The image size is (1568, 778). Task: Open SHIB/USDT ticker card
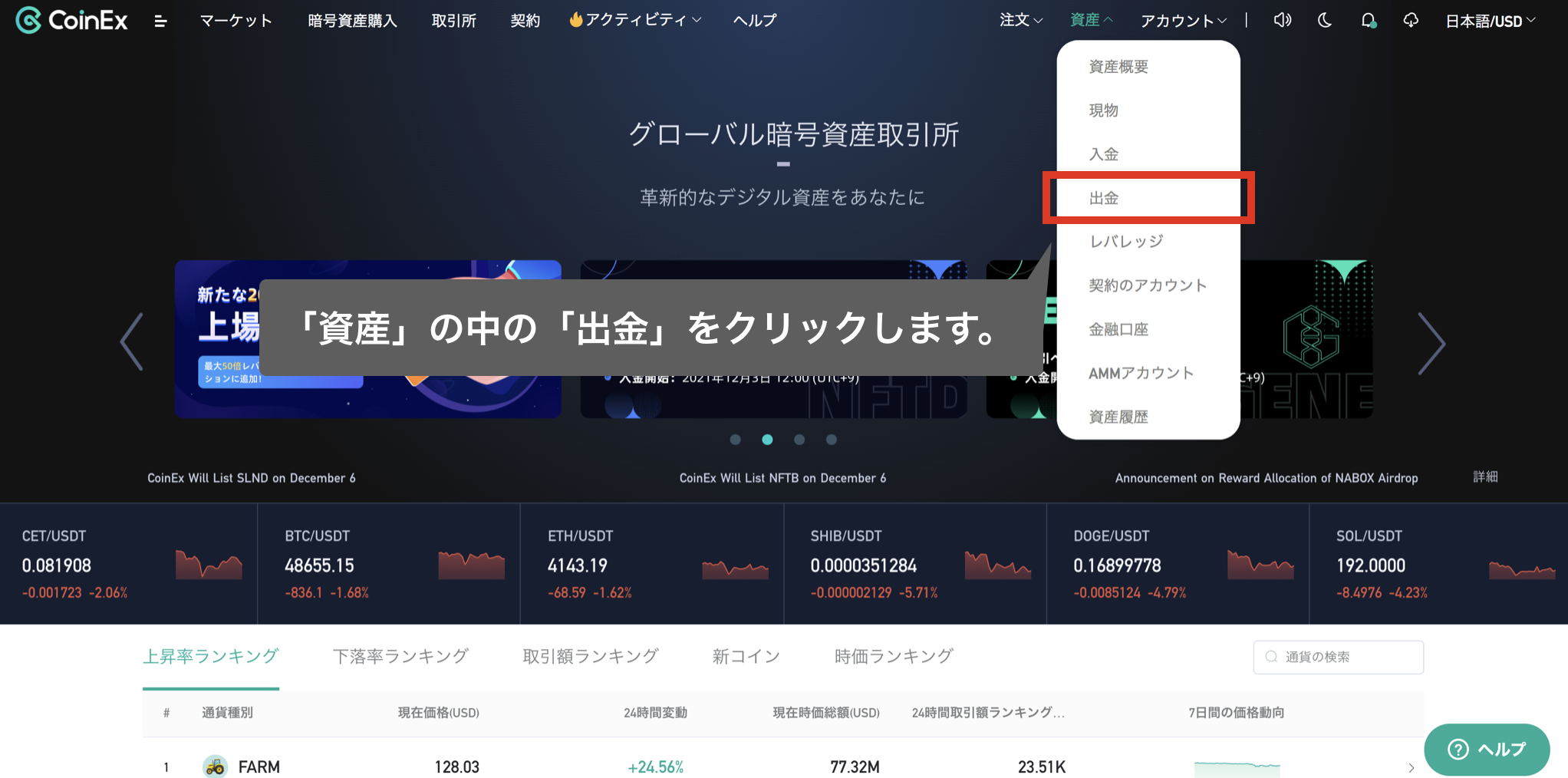point(915,564)
